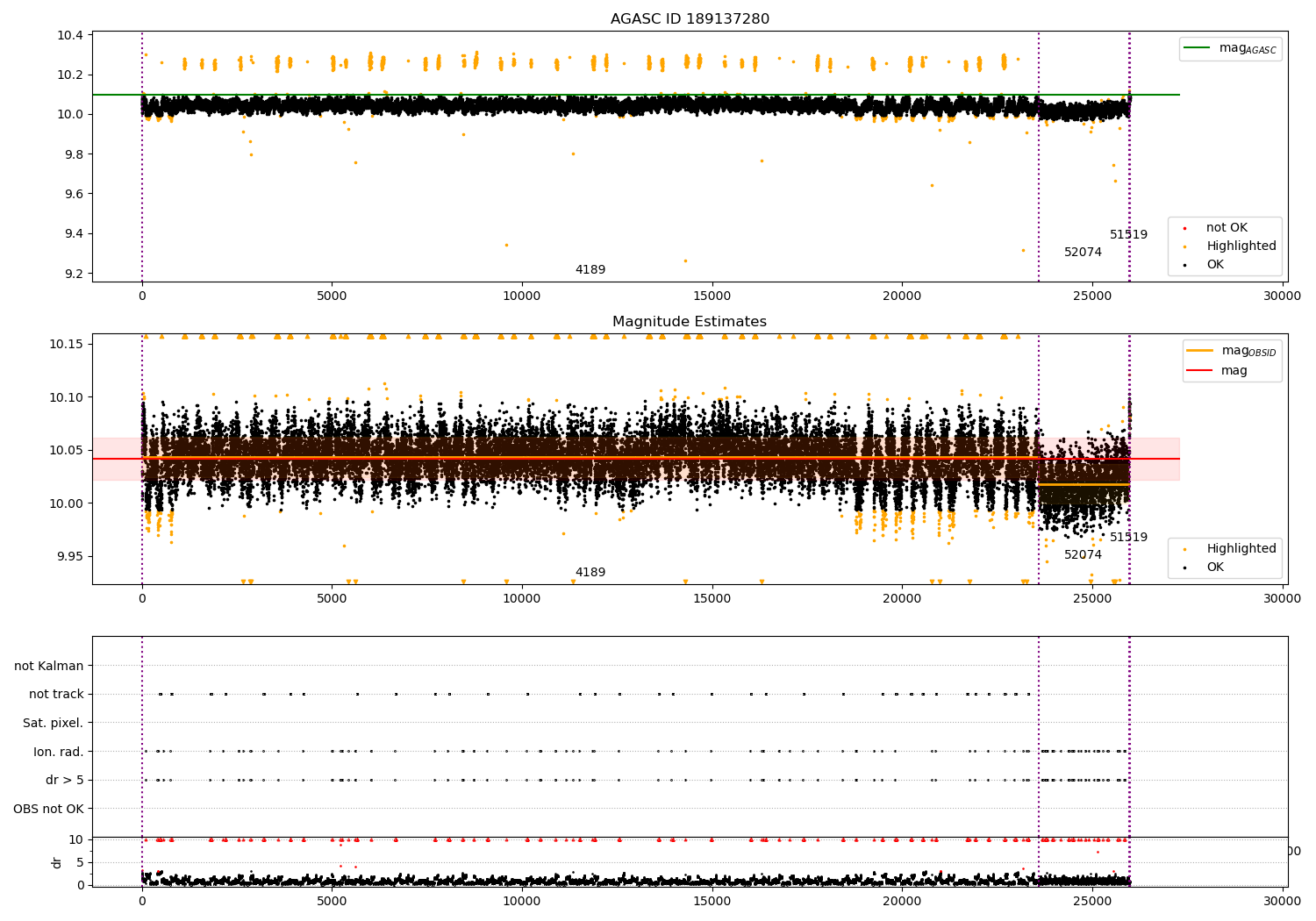Click the 'not Kalman' row label
The image size is (1316, 921).
pyautogui.click(x=49, y=666)
